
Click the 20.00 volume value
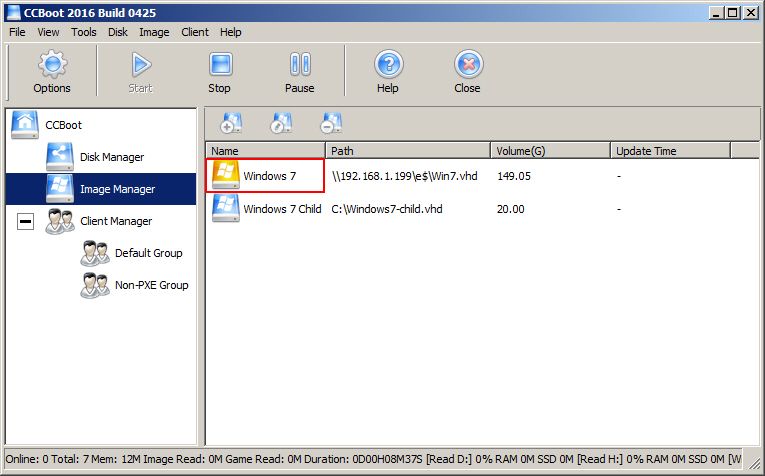[511, 209]
